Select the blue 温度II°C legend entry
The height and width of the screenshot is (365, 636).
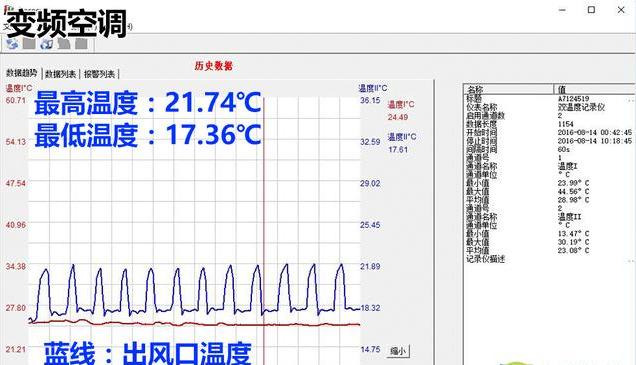point(402,137)
